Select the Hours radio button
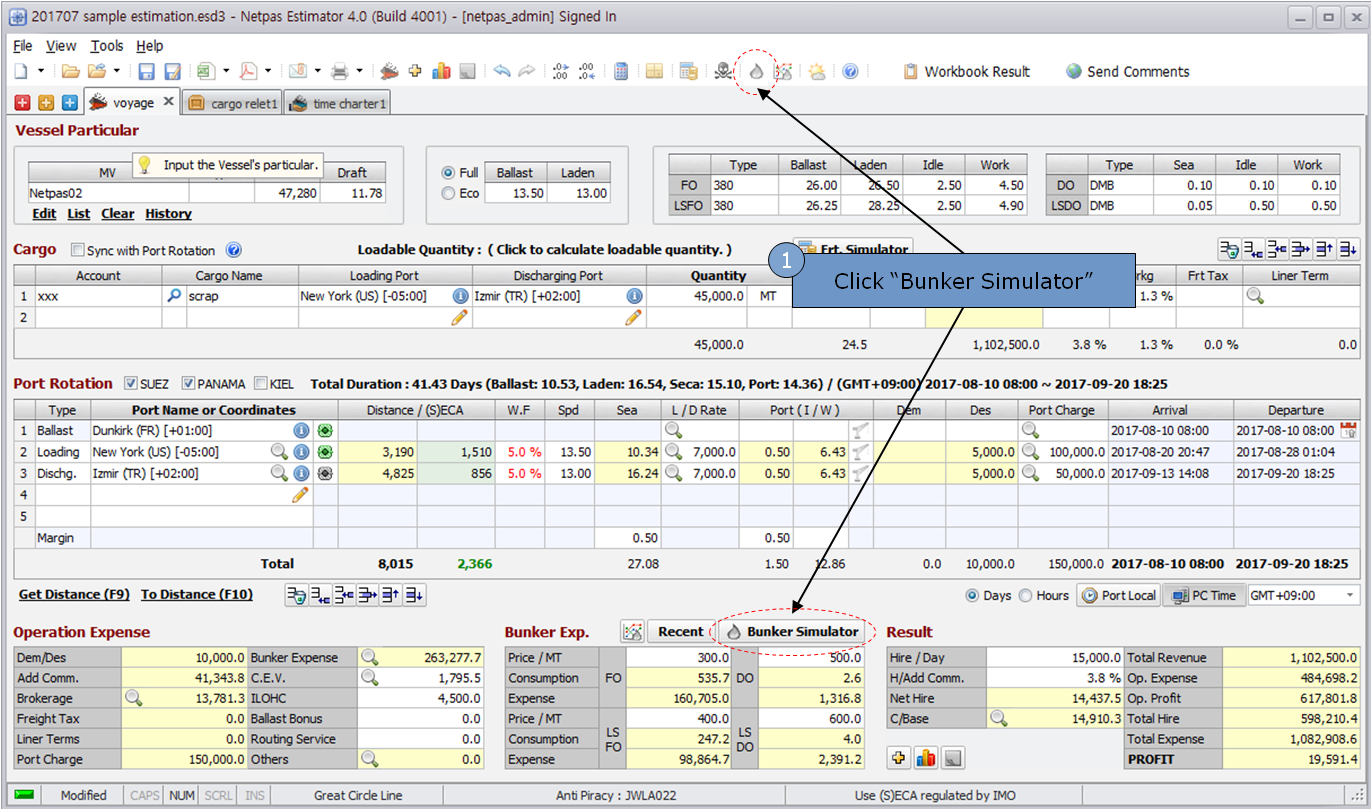This screenshot has height=810, width=1372. pos(1025,595)
